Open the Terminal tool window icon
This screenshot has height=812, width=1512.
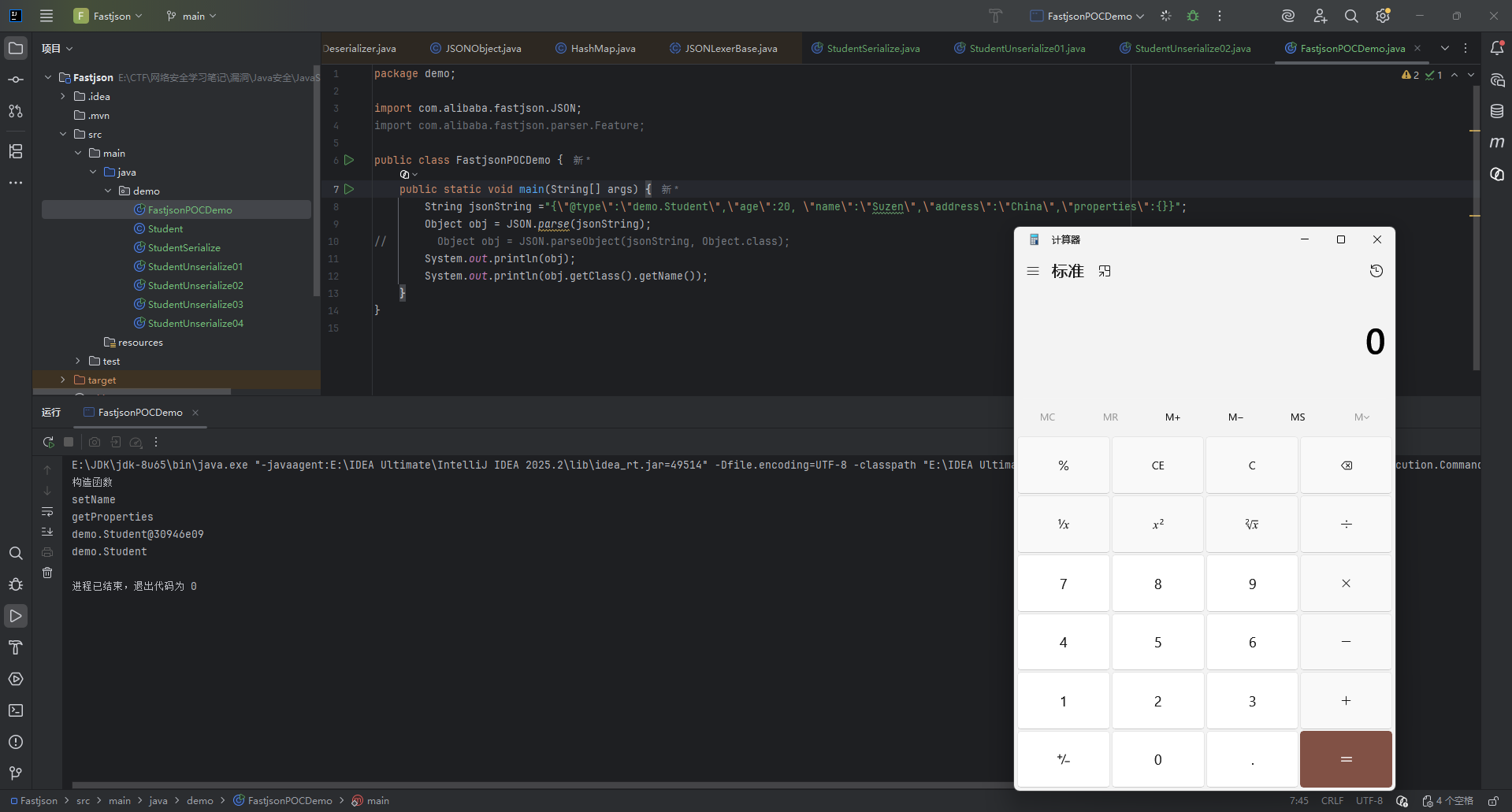click(16, 710)
